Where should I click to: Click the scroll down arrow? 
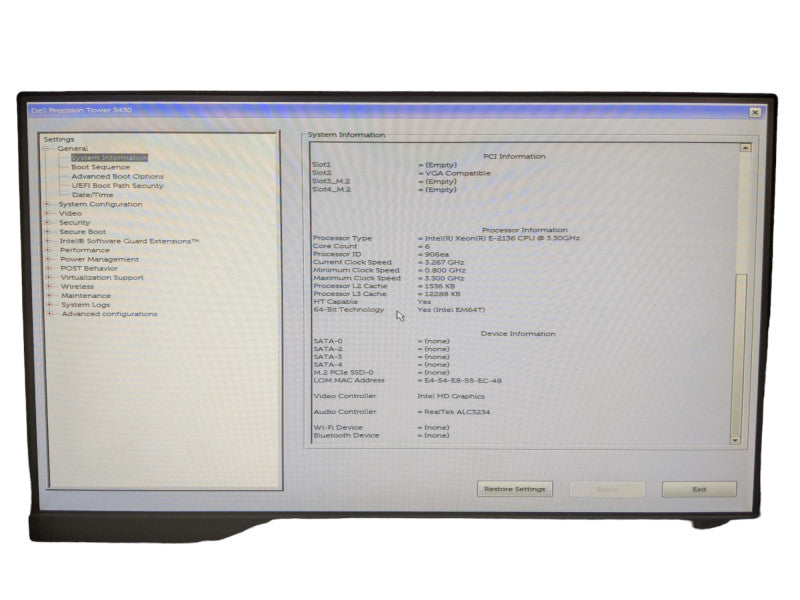(735, 440)
